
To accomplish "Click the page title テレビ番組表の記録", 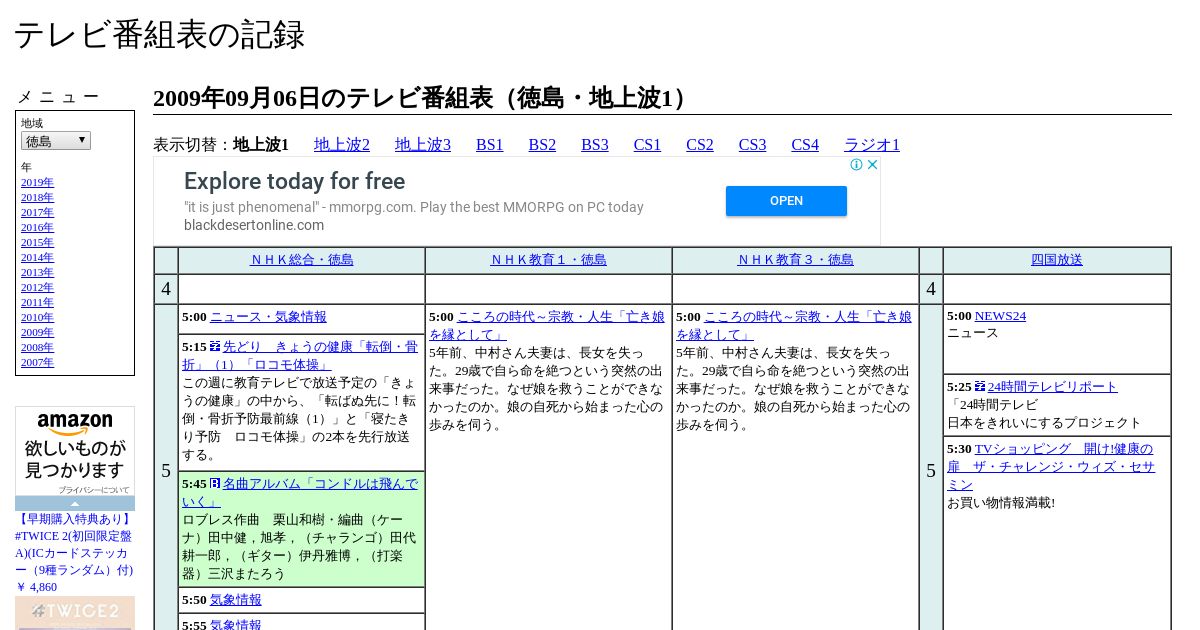I will click(159, 35).
